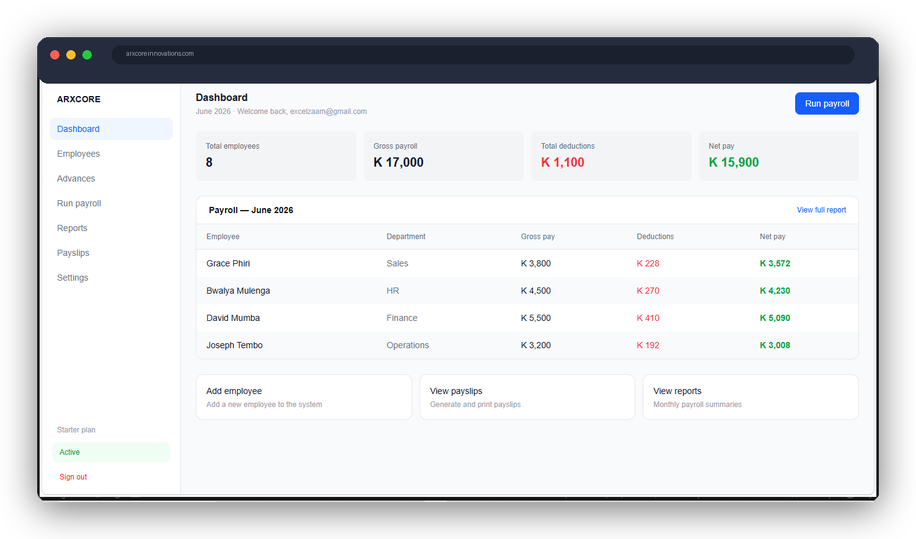Click net pay value K 4,230
This screenshot has width=916, height=539.
click(775, 291)
